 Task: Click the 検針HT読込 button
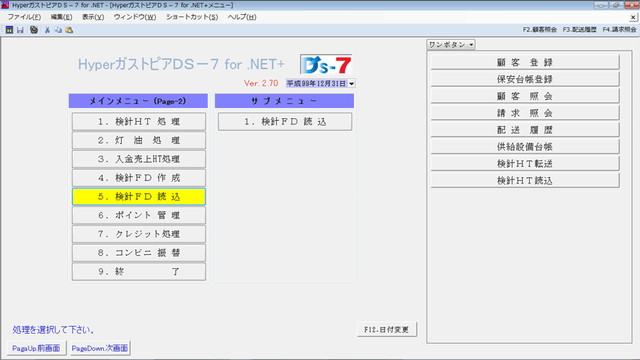tap(525, 180)
